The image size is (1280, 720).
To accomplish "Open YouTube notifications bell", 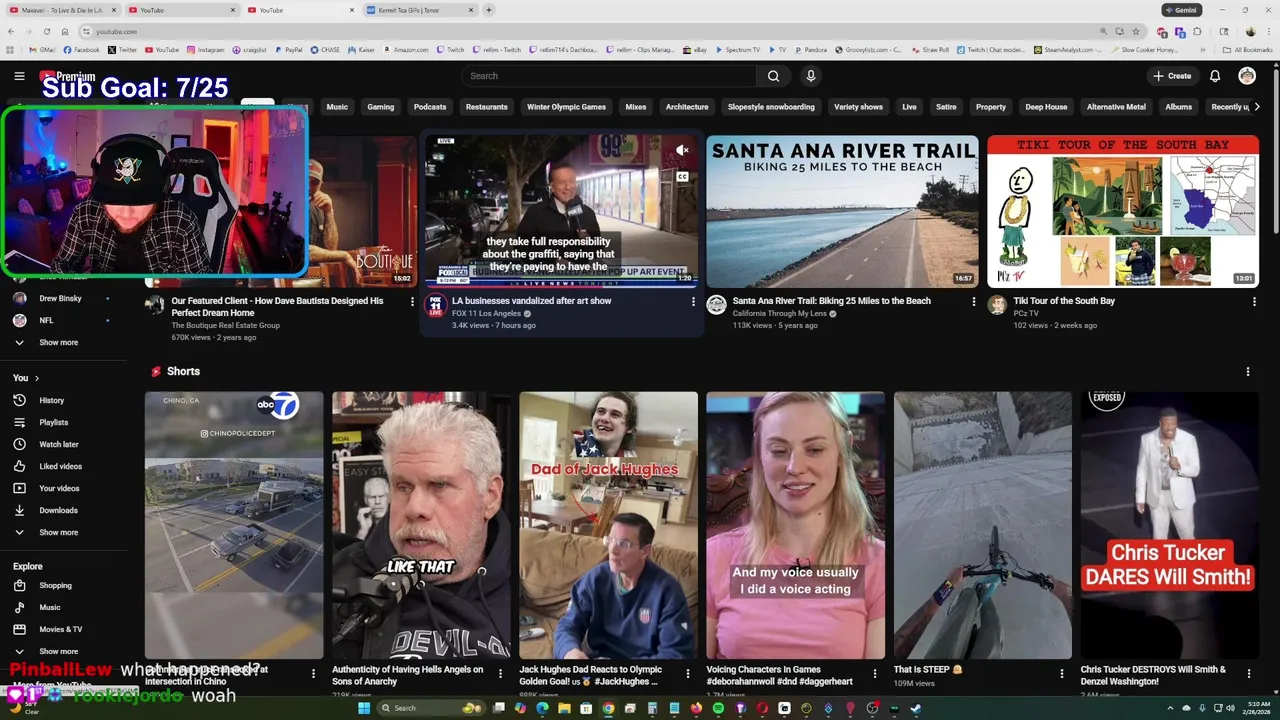I will [x=1215, y=76].
